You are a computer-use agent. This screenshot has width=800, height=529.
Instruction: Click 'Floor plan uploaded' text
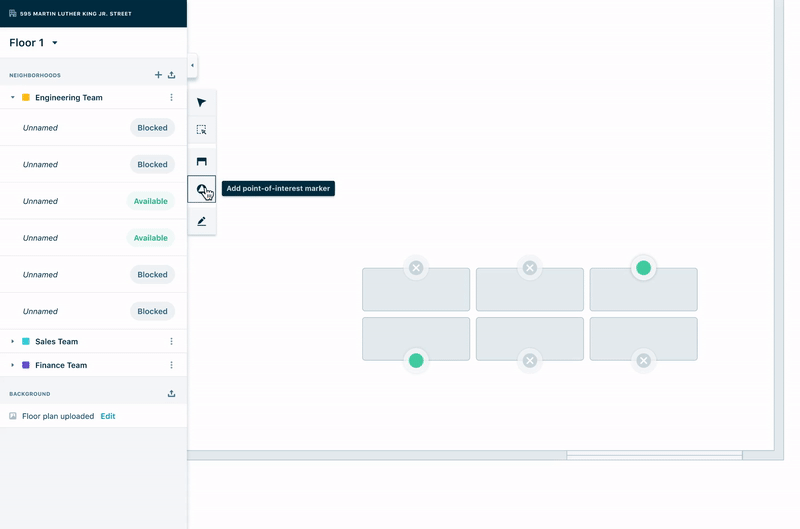(x=58, y=416)
